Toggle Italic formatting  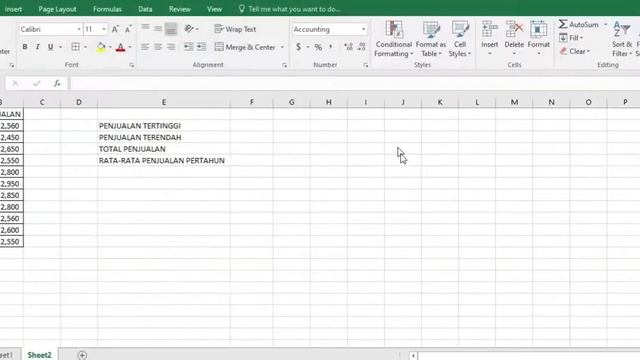click(38, 47)
